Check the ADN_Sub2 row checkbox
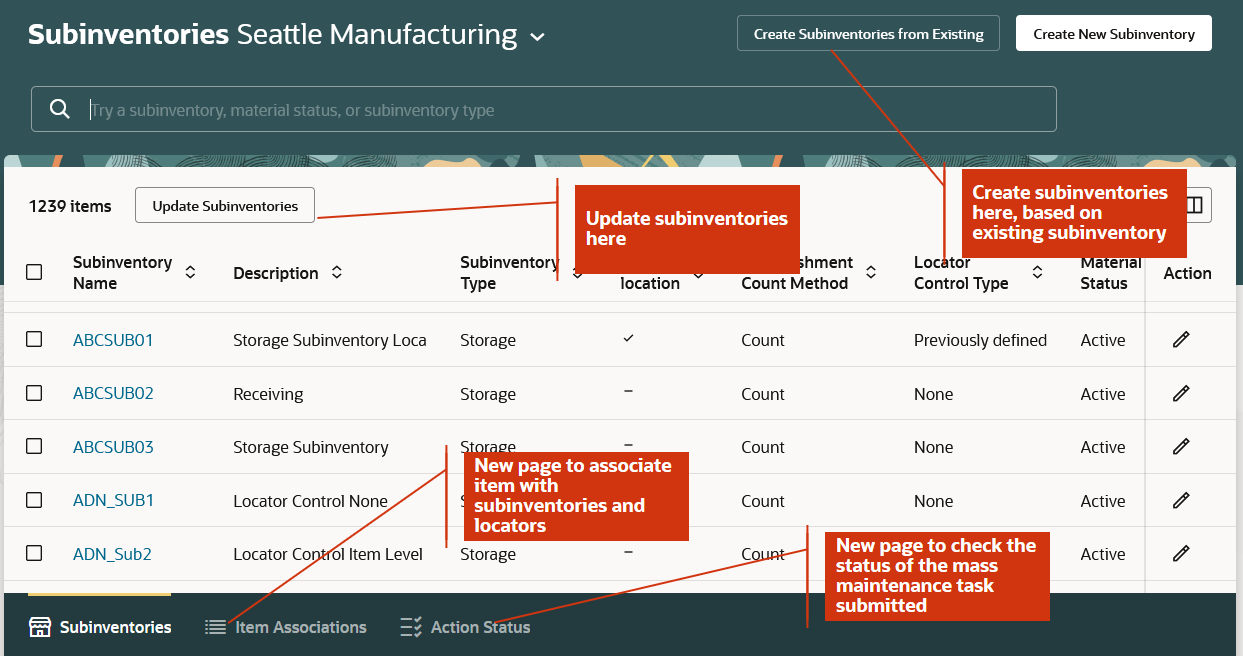Screen dimensions: 1243x656 pyautogui.click(x=34, y=553)
